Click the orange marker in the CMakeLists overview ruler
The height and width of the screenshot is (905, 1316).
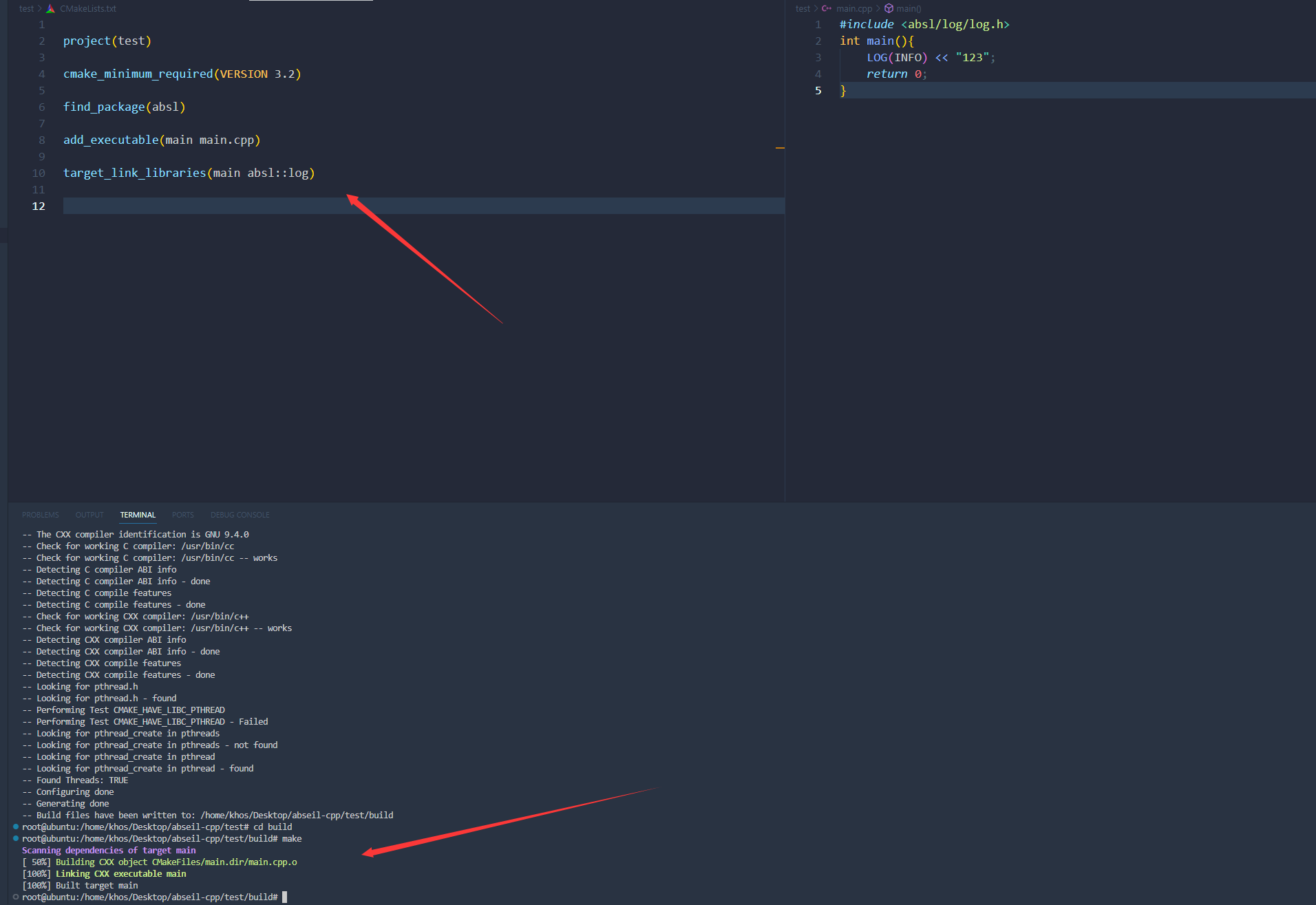[x=780, y=148]
